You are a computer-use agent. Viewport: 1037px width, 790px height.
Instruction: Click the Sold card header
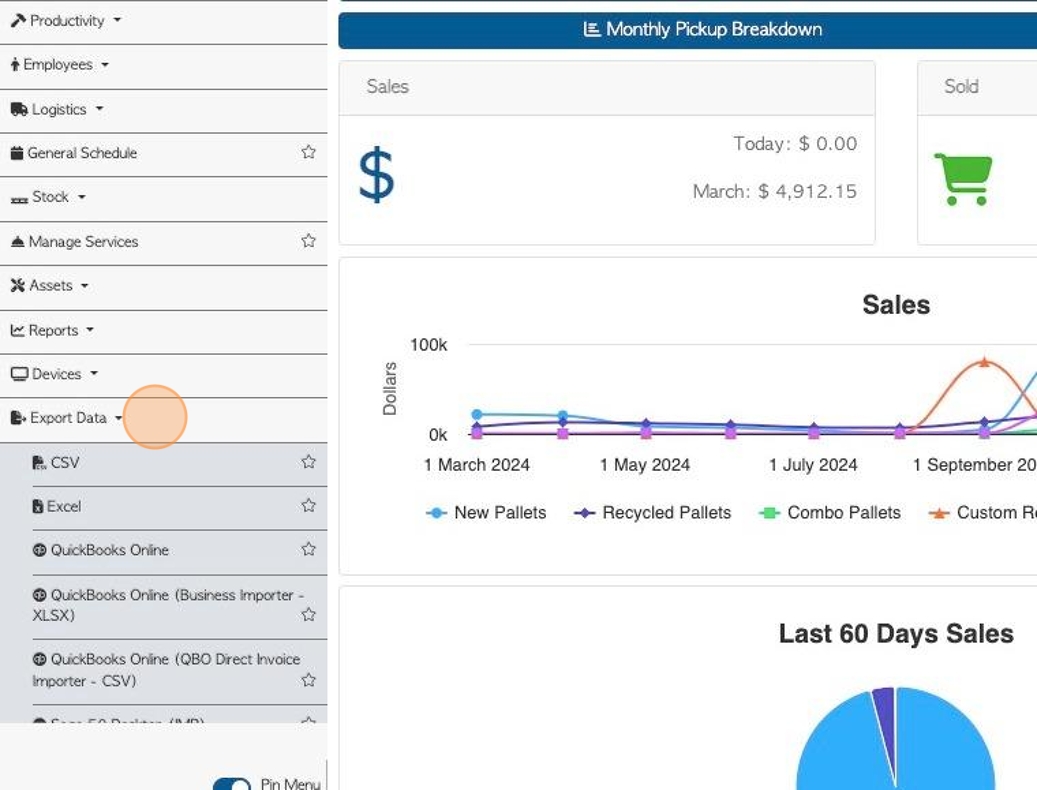977,87
